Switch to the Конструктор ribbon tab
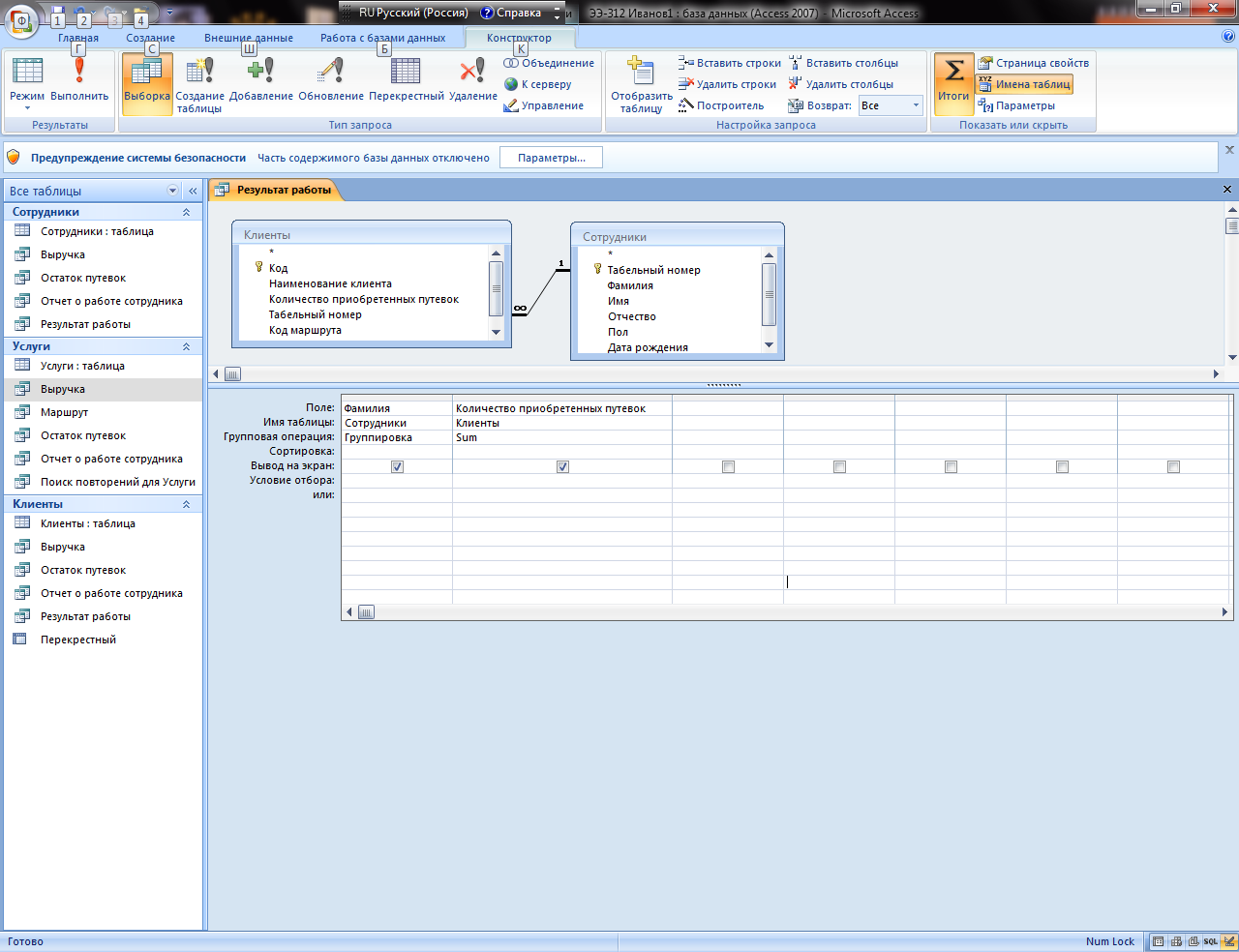 coord(520,38)
